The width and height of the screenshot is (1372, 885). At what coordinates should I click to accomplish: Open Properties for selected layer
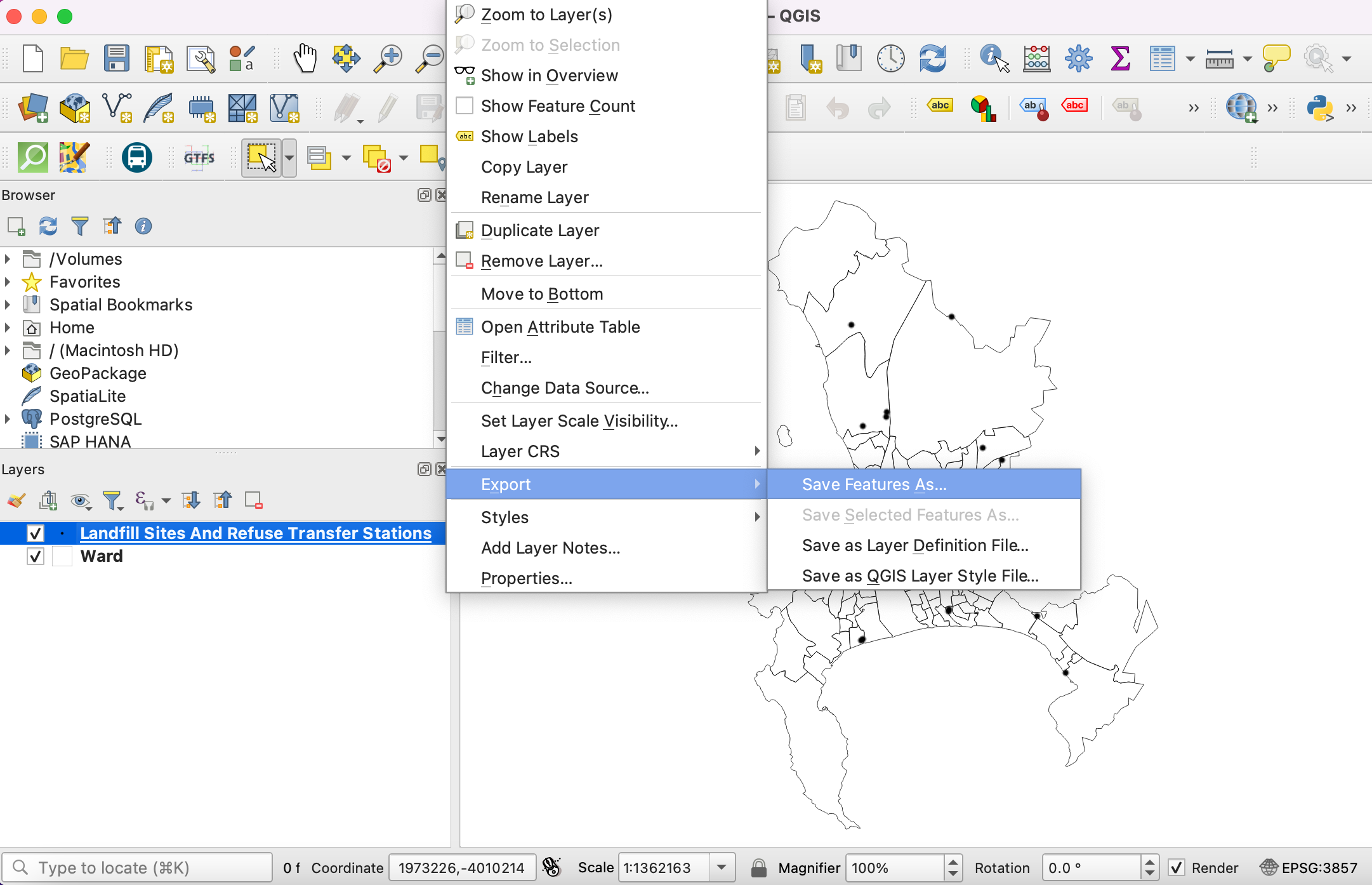tap(526, 578)
